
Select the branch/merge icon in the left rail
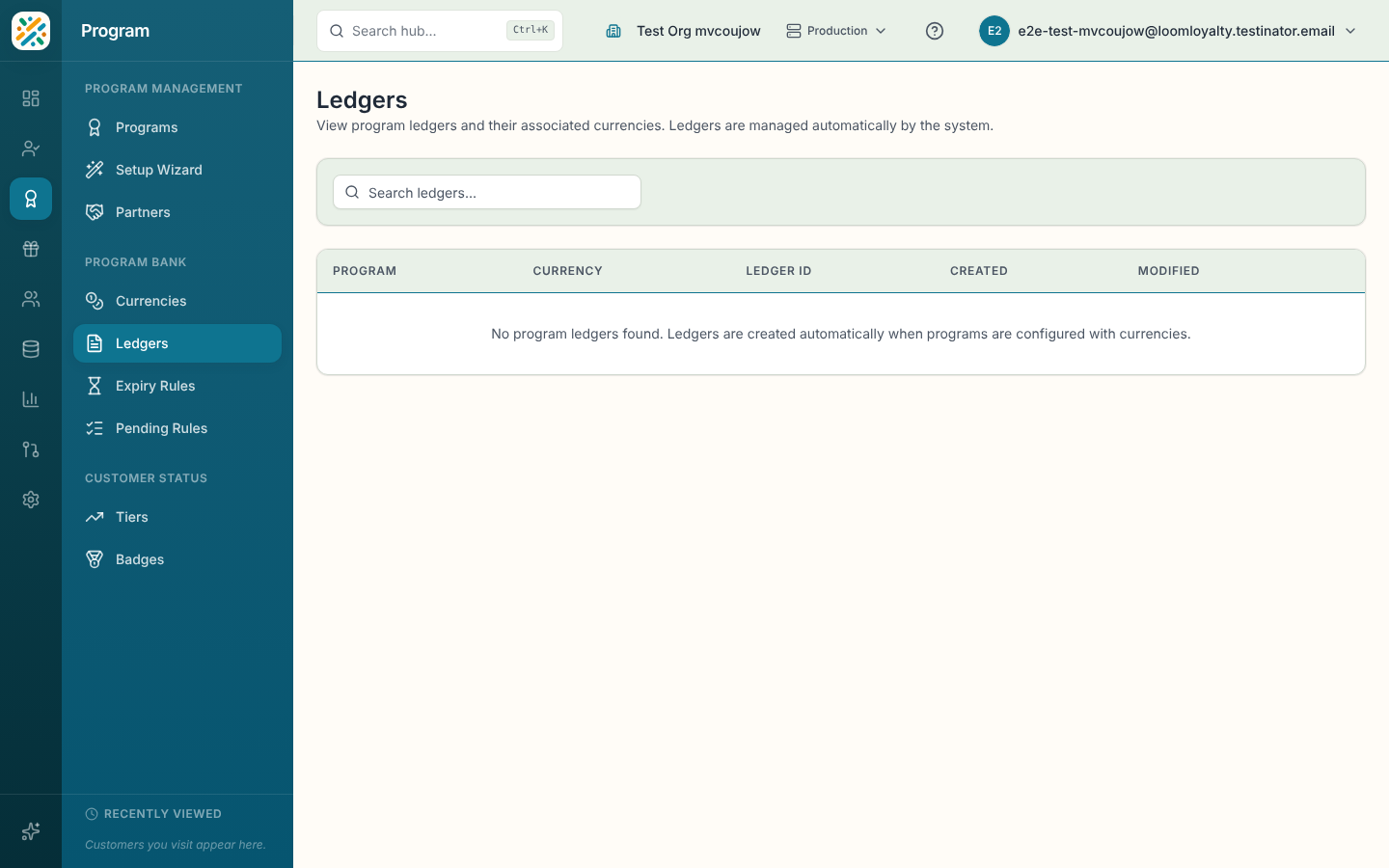tap(31, 449)
